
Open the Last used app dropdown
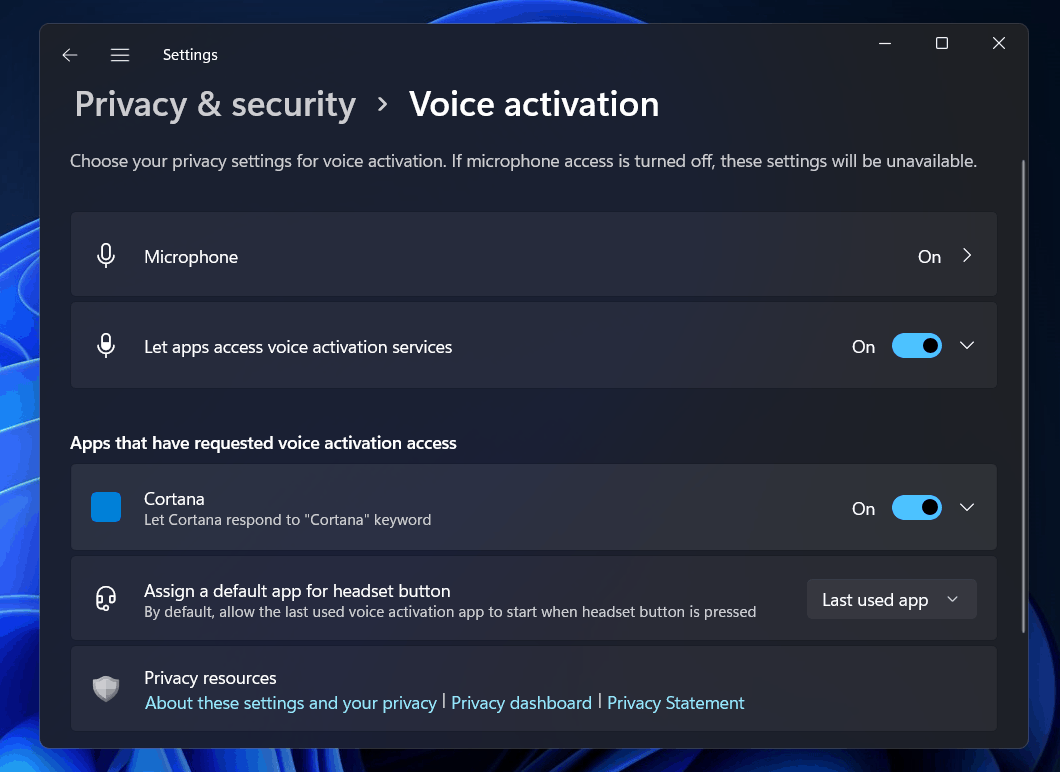click(x=891, y=600)
